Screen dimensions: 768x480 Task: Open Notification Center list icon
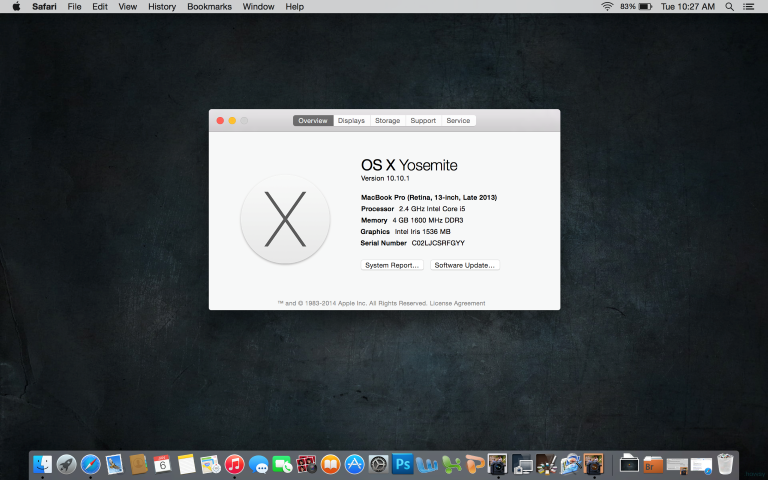(748, 6)
